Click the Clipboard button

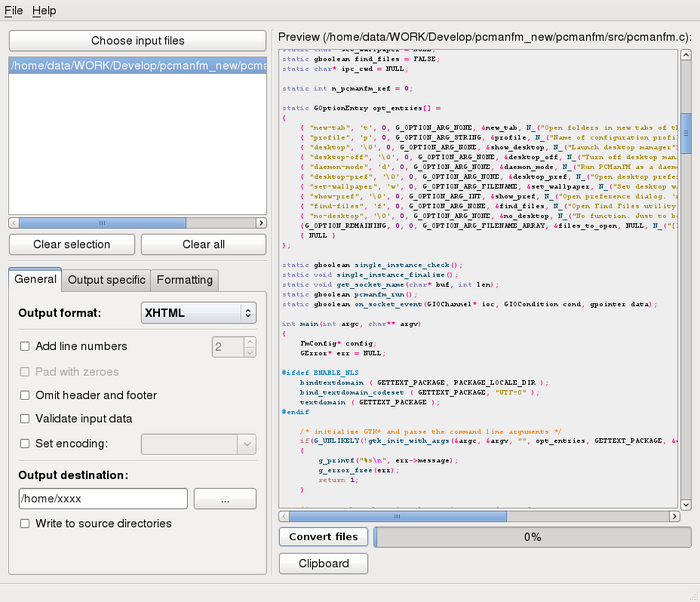[323, 563]
